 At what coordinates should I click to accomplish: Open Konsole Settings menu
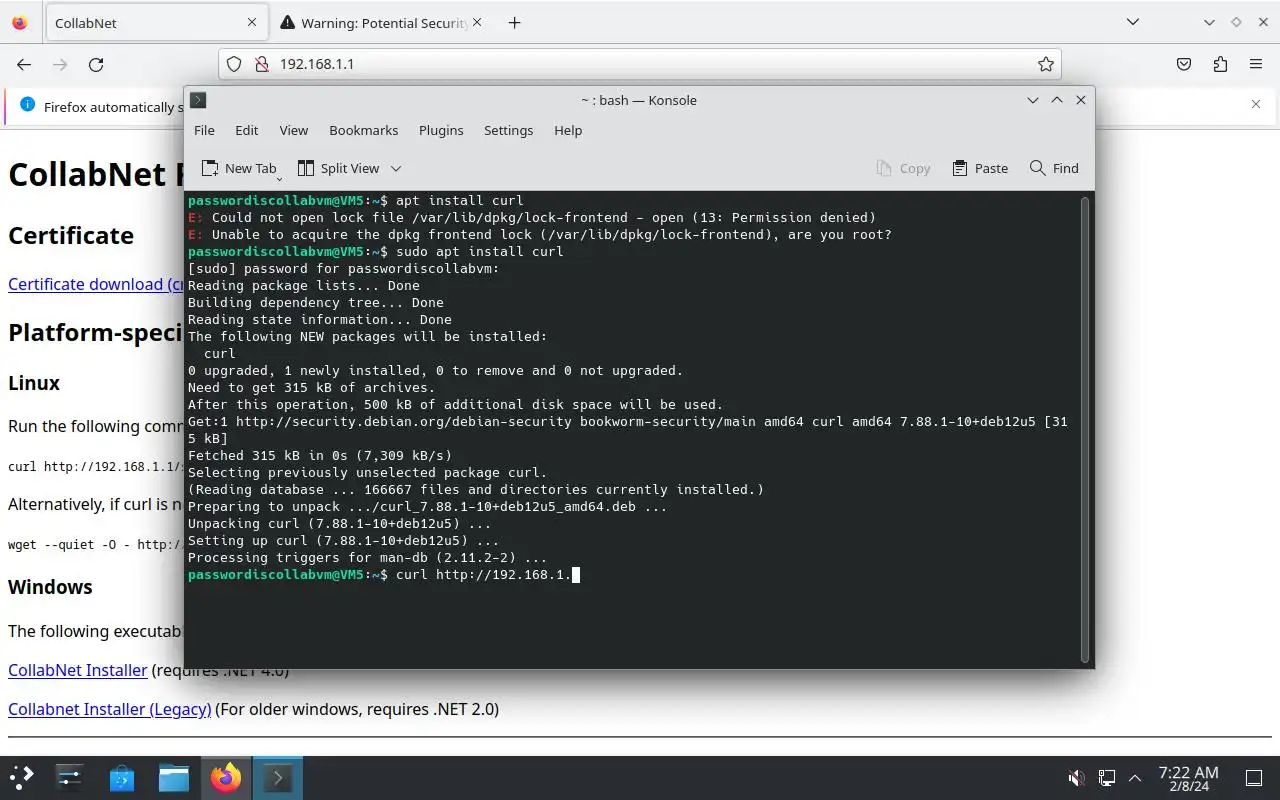pyautogui.click(x=508, y=130)
